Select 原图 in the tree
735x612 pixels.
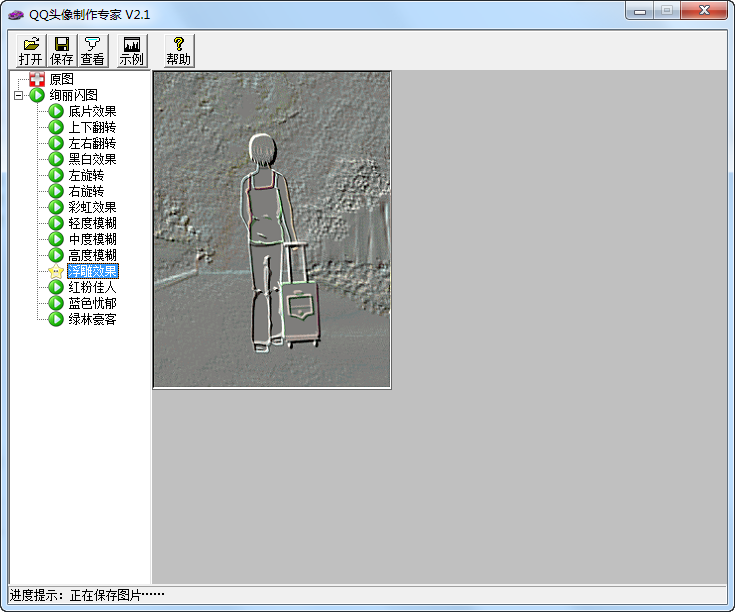pyautogui.click(x=61, y=79)
